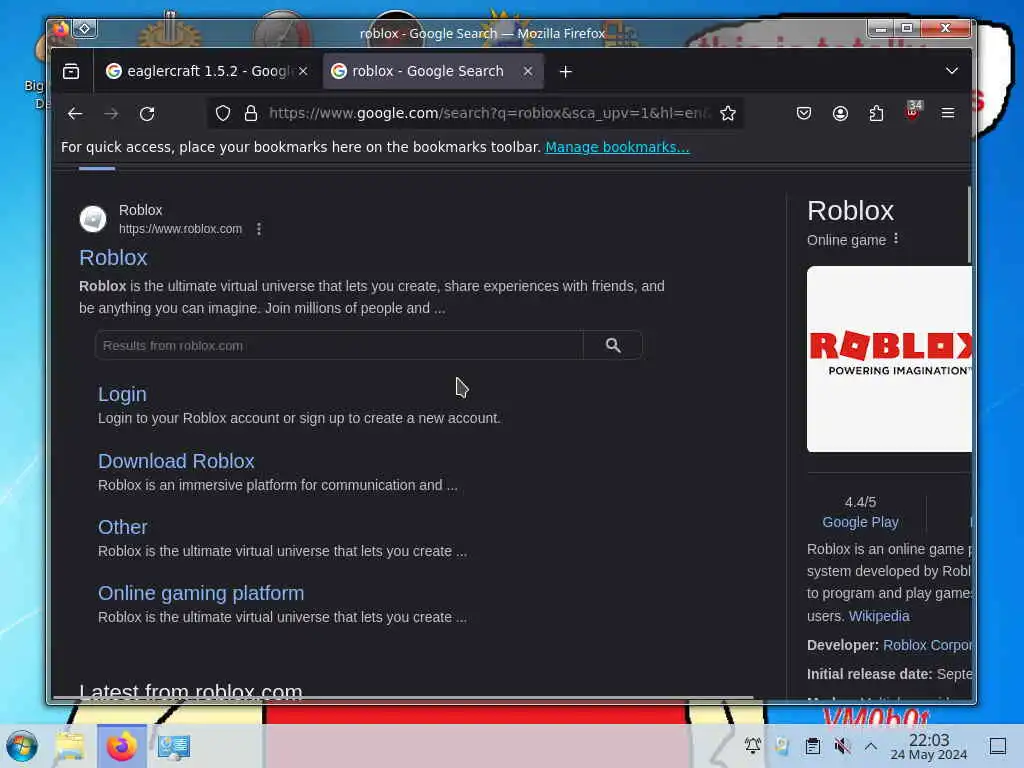Open File Explorer from the taskbar

point(70,746)
